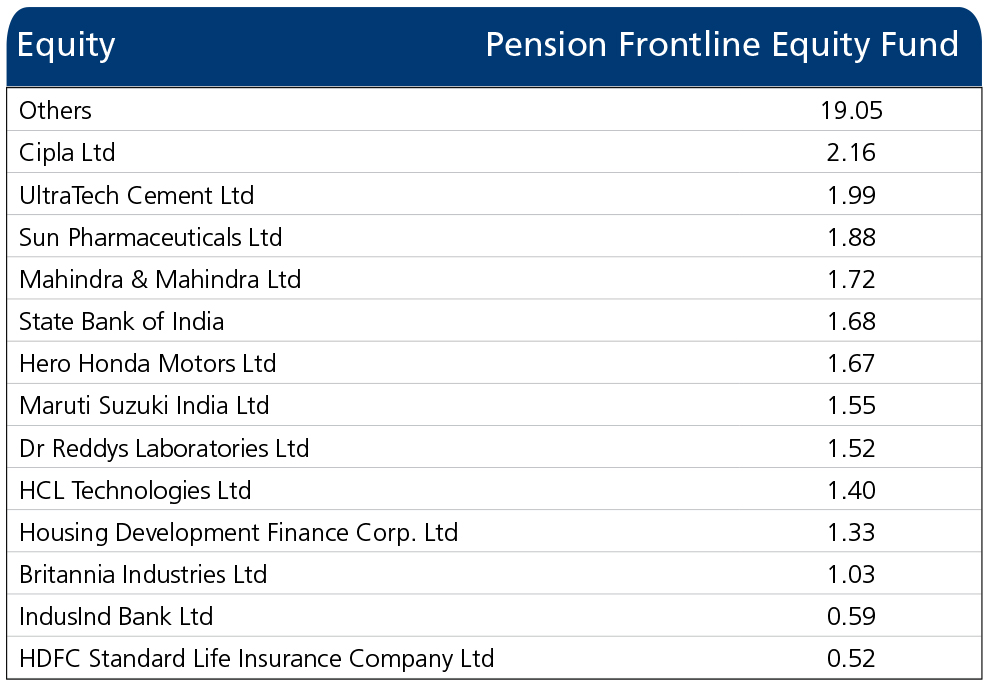Click the 2.16 value for Cipla

click(851, 153)
